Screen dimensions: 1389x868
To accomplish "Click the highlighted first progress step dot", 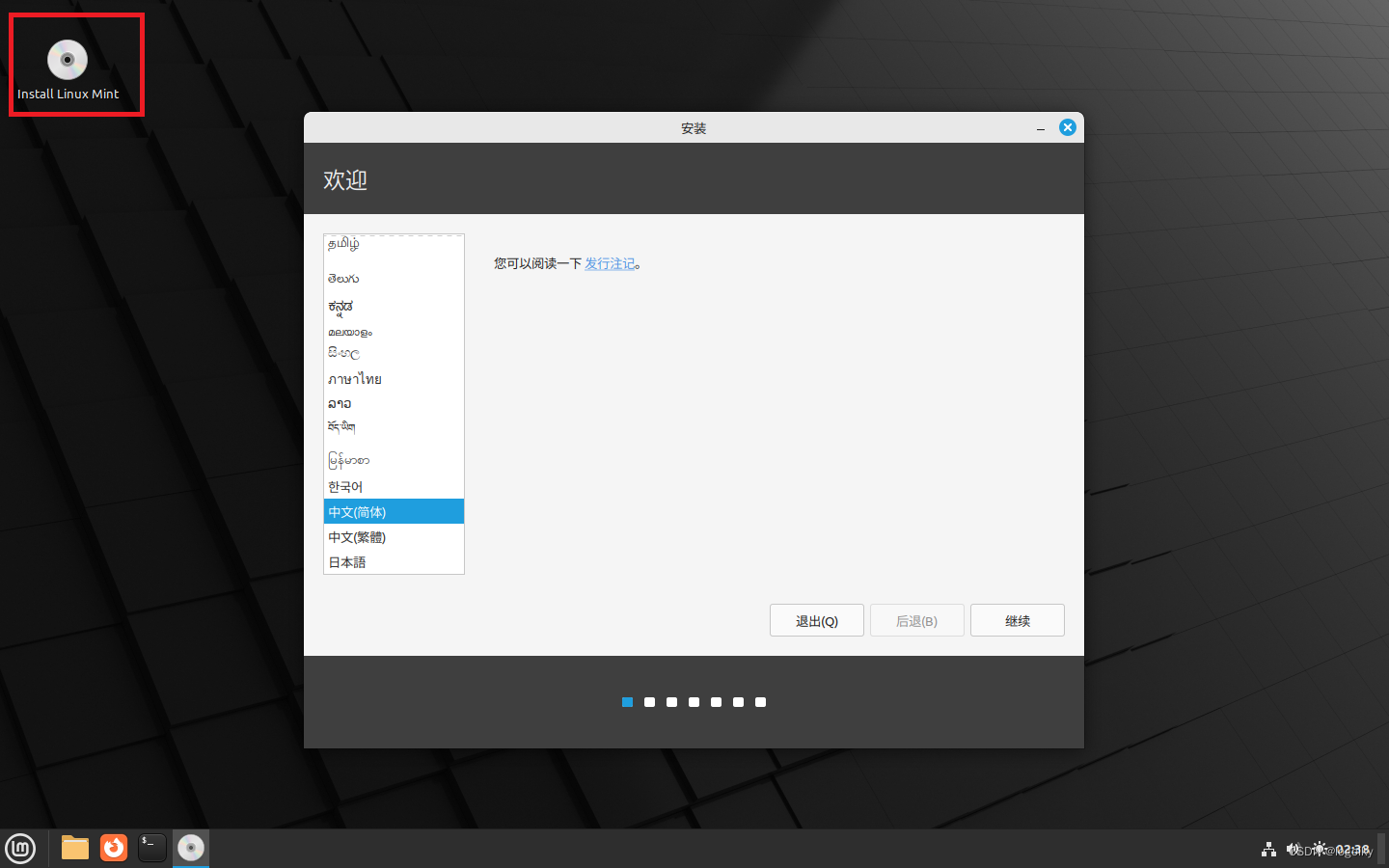I will [x=627, y=702].
